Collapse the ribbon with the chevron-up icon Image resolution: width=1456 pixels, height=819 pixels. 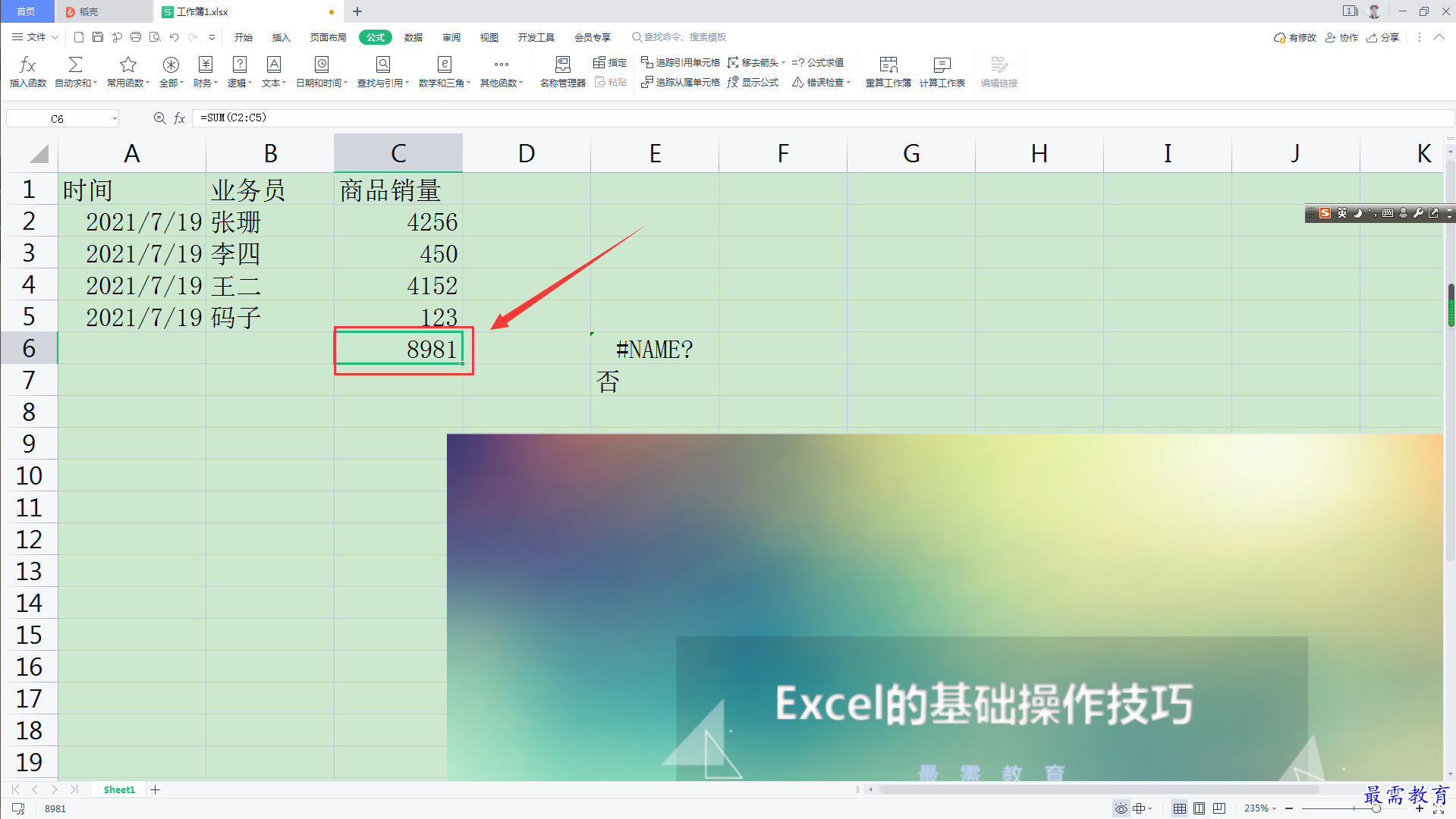pyautogui.click(x=1439, y=37)
